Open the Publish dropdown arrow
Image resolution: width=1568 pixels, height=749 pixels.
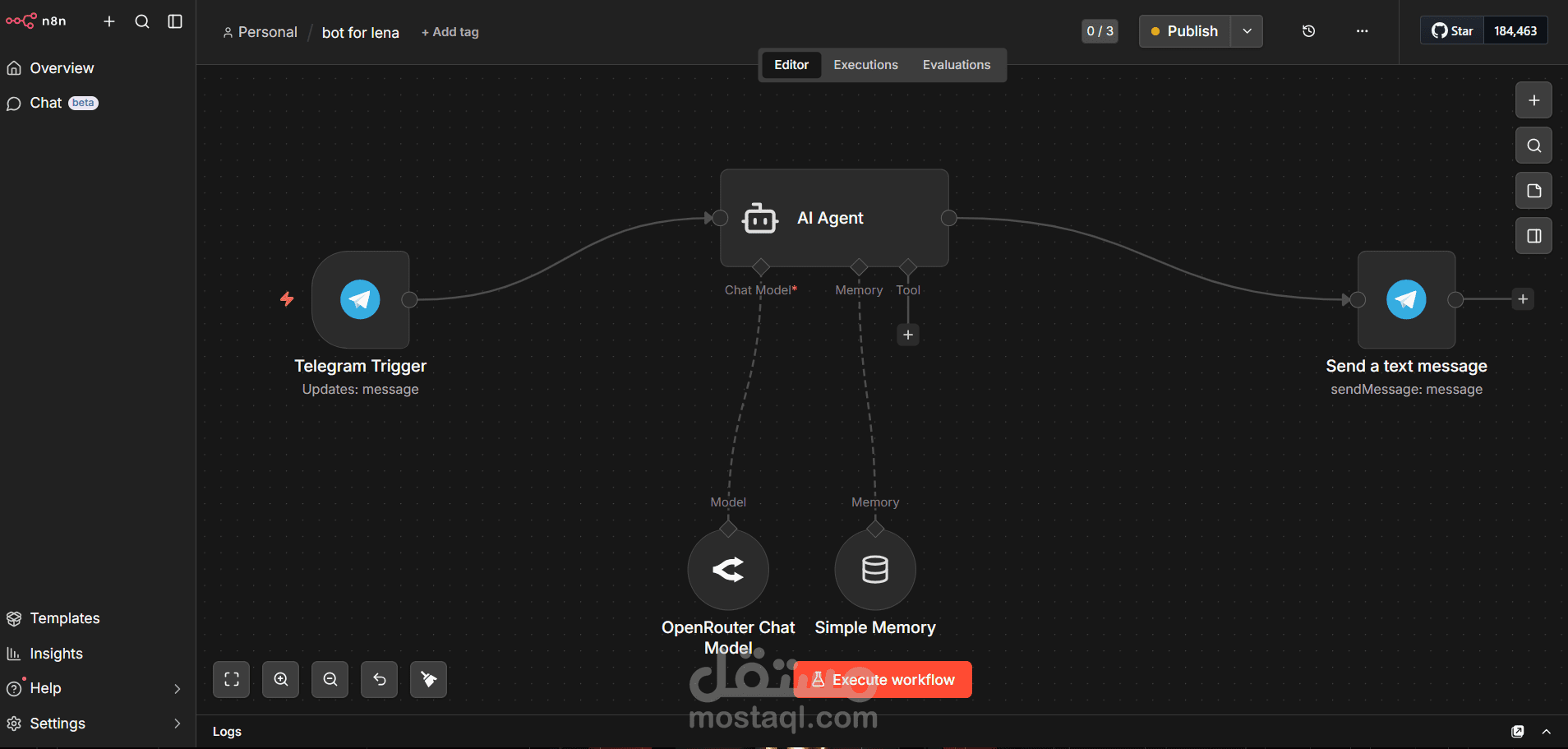coord(1247,31)
